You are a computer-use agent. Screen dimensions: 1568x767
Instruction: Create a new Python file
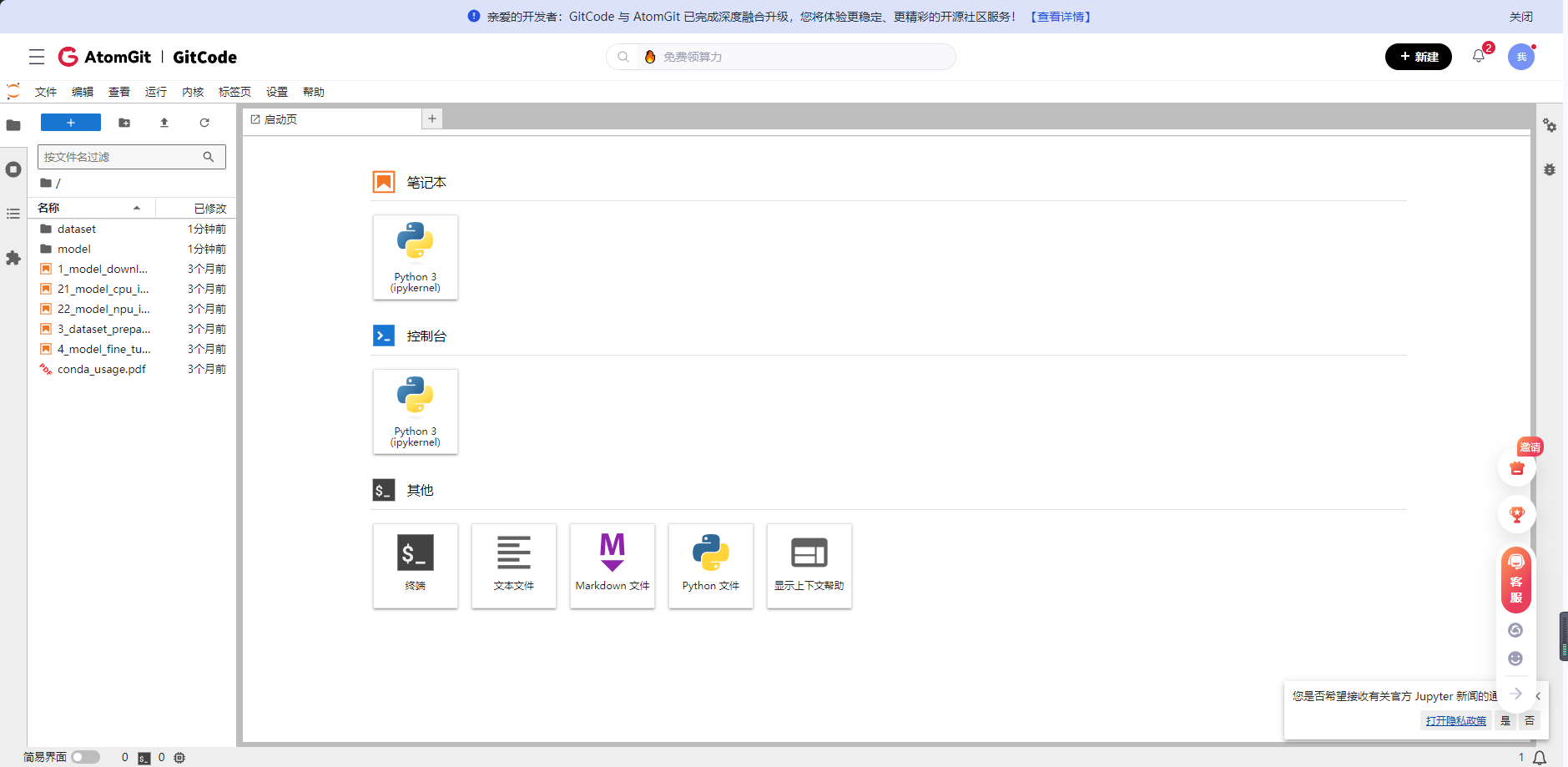point(711,566)
